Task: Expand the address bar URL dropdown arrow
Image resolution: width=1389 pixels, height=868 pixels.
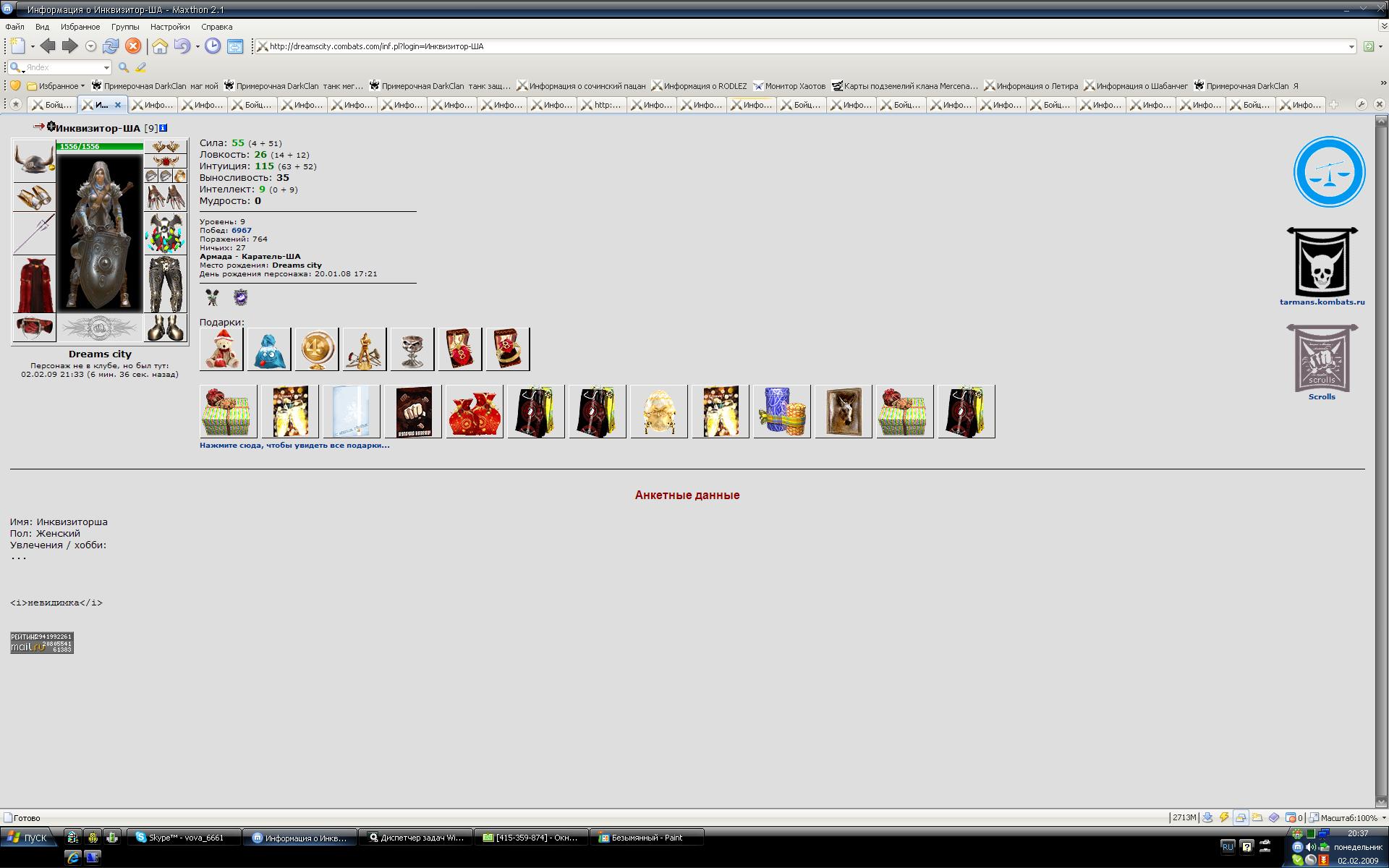Action: pyautogui.click(x=1351, y=46)
